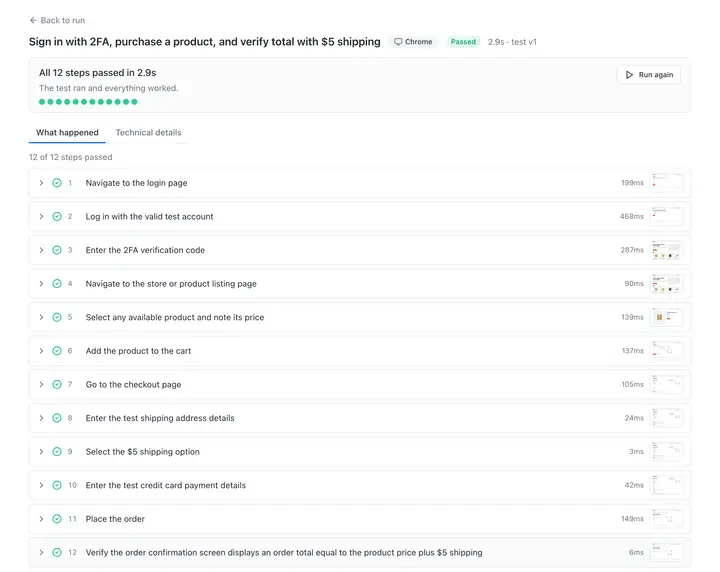This screenshot has width=720, height=572.
Task: Expand step 6 Add the product to cart
Action: pos(41,351)
